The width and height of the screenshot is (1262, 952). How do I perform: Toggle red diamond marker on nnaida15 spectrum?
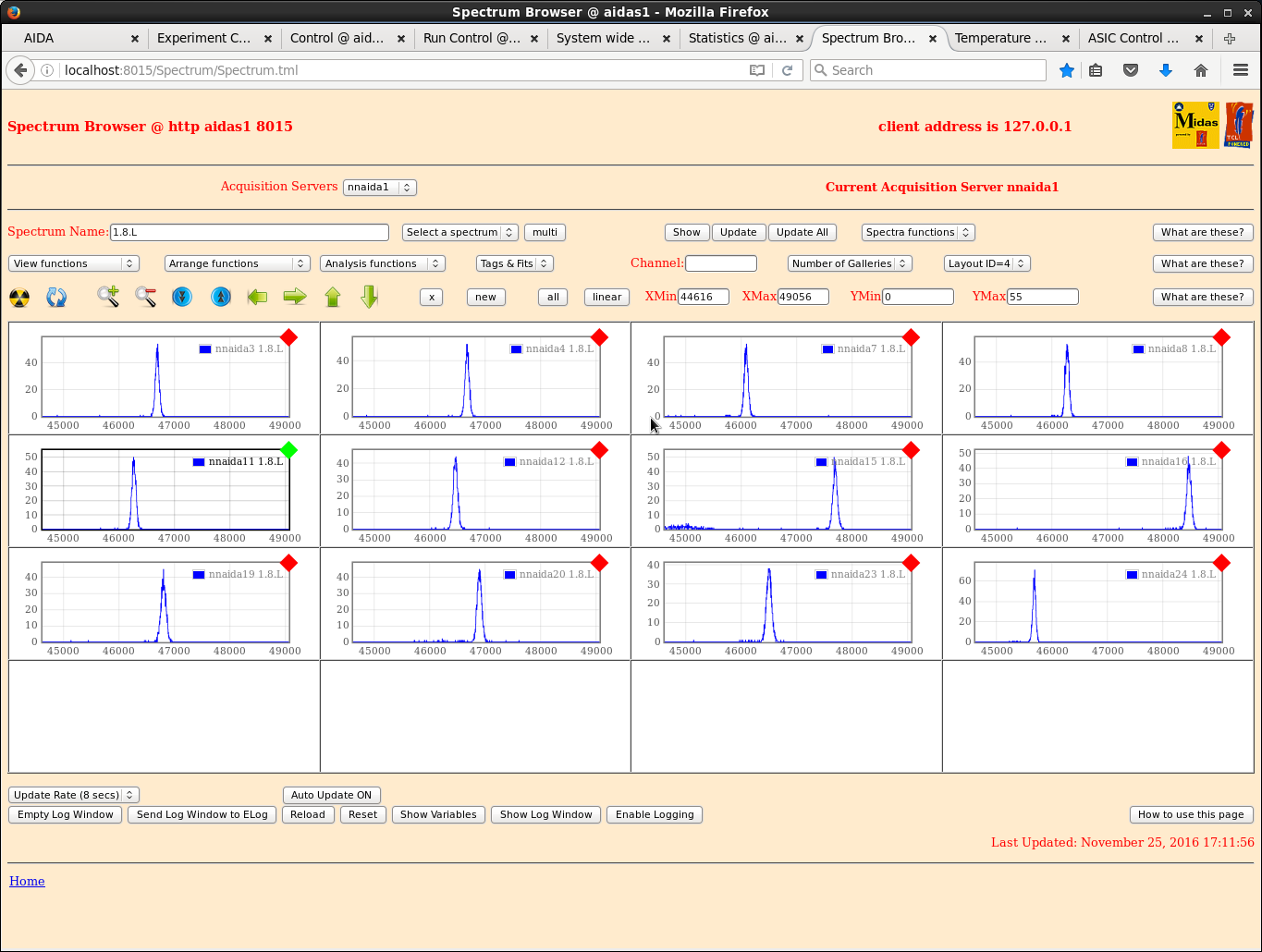point(911,450)
